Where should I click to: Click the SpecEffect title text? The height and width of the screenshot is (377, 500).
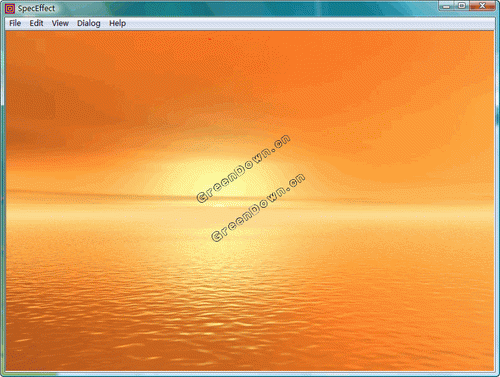tap(36, 9)
